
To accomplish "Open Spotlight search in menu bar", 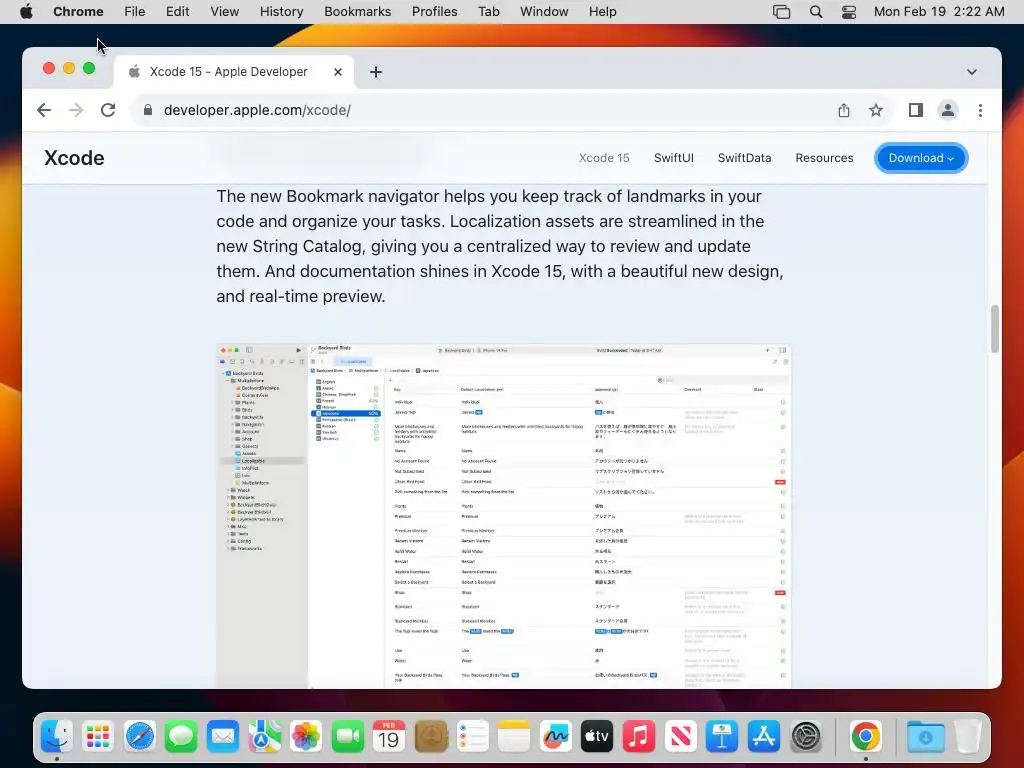I will point(816,12).
